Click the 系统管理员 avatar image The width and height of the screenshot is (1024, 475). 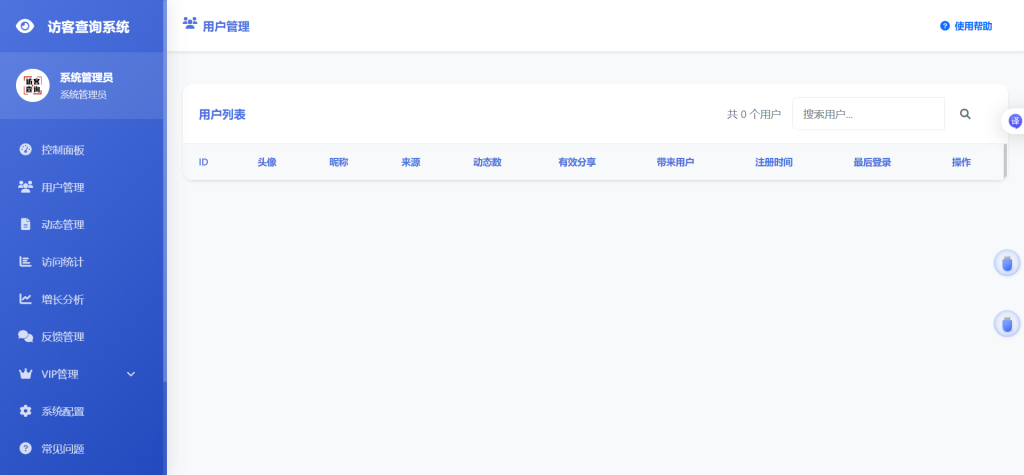[33, 86]
